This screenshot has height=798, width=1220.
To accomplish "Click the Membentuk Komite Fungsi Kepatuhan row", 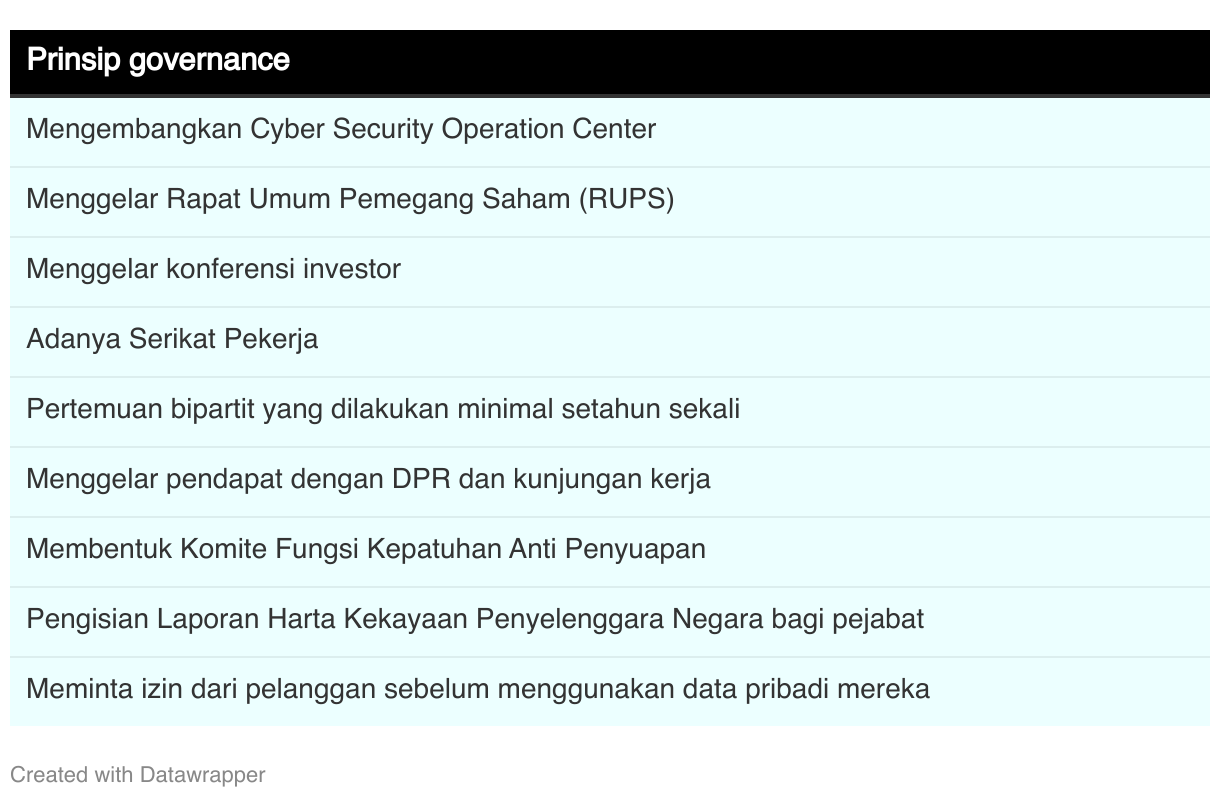I will coord(609,551).
